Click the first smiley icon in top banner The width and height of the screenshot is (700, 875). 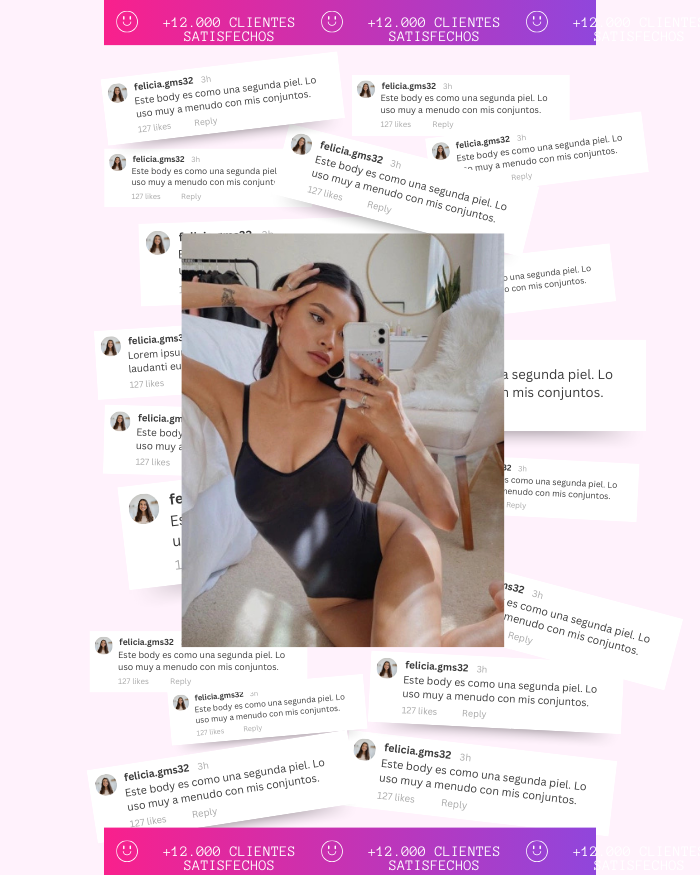pyautogui.click(x=127, y=22)
